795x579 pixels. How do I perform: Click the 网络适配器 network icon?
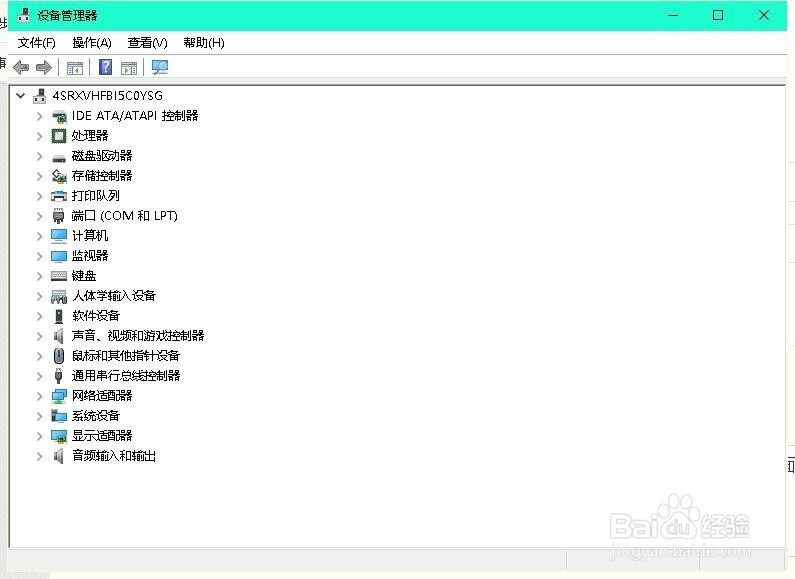click(59, 396)
